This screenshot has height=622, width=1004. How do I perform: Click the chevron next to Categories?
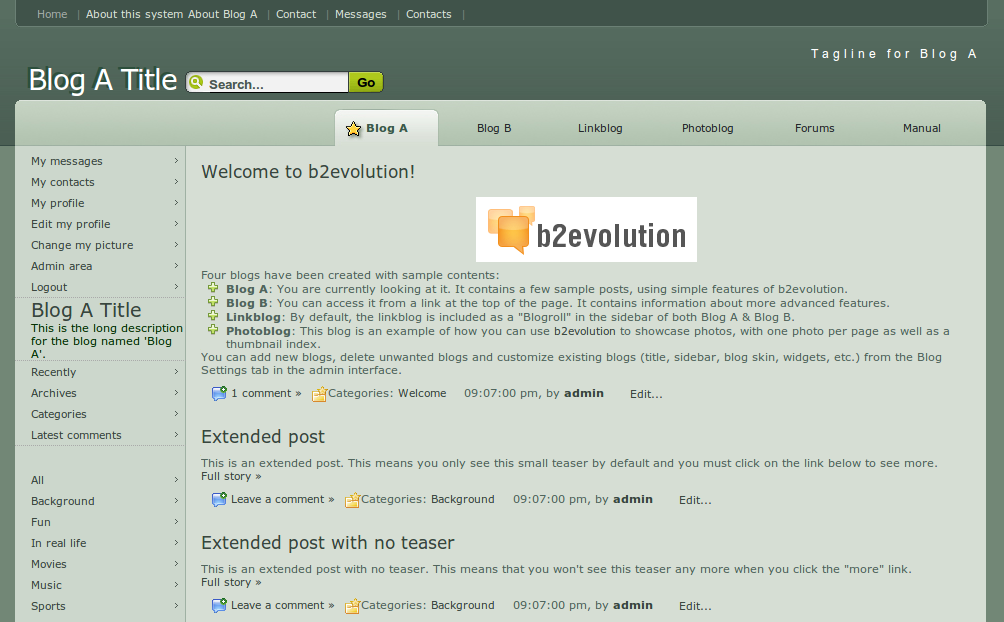tap(176, 414)
